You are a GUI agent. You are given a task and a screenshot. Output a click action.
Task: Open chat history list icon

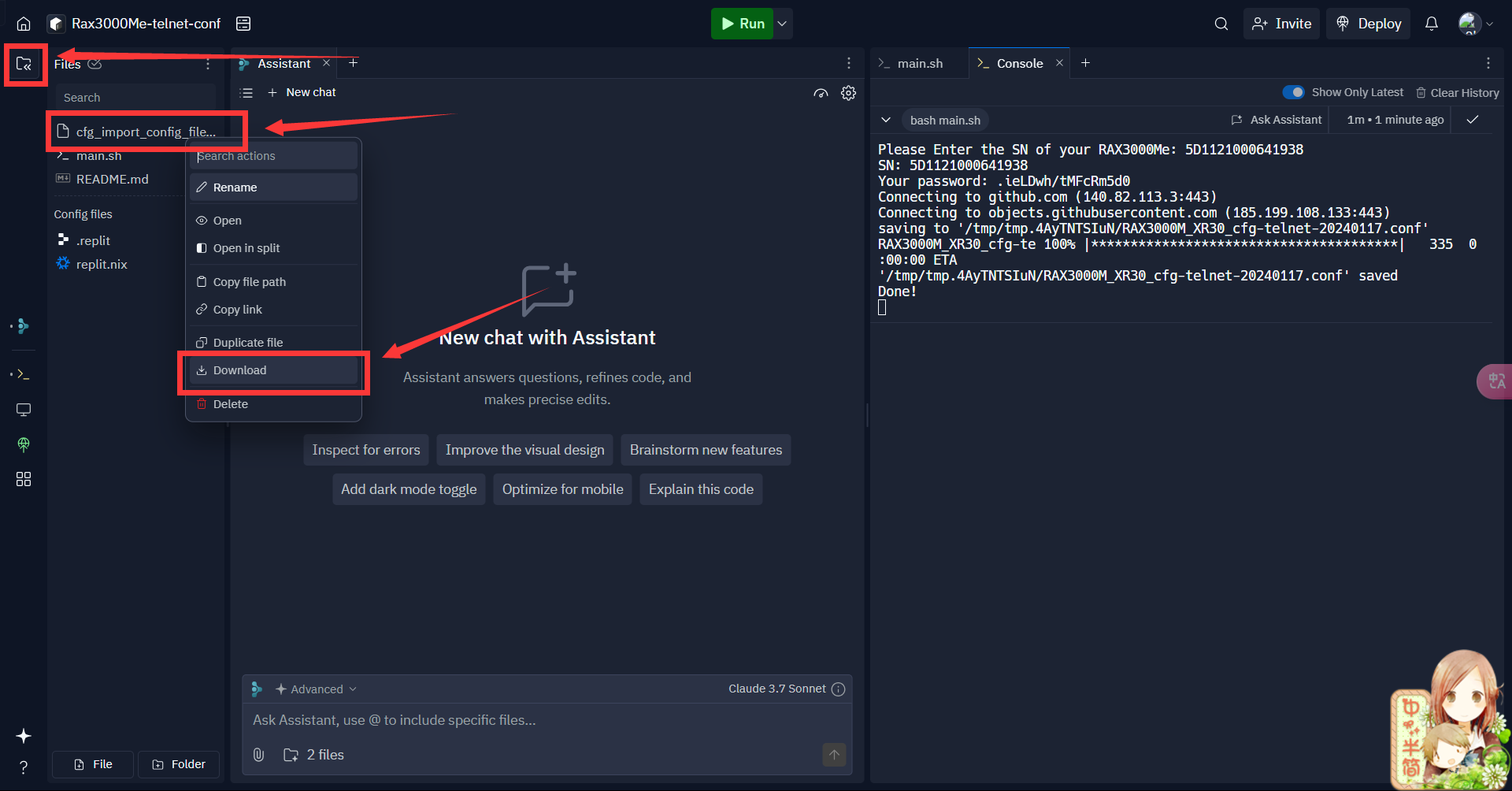pos(246,93)
